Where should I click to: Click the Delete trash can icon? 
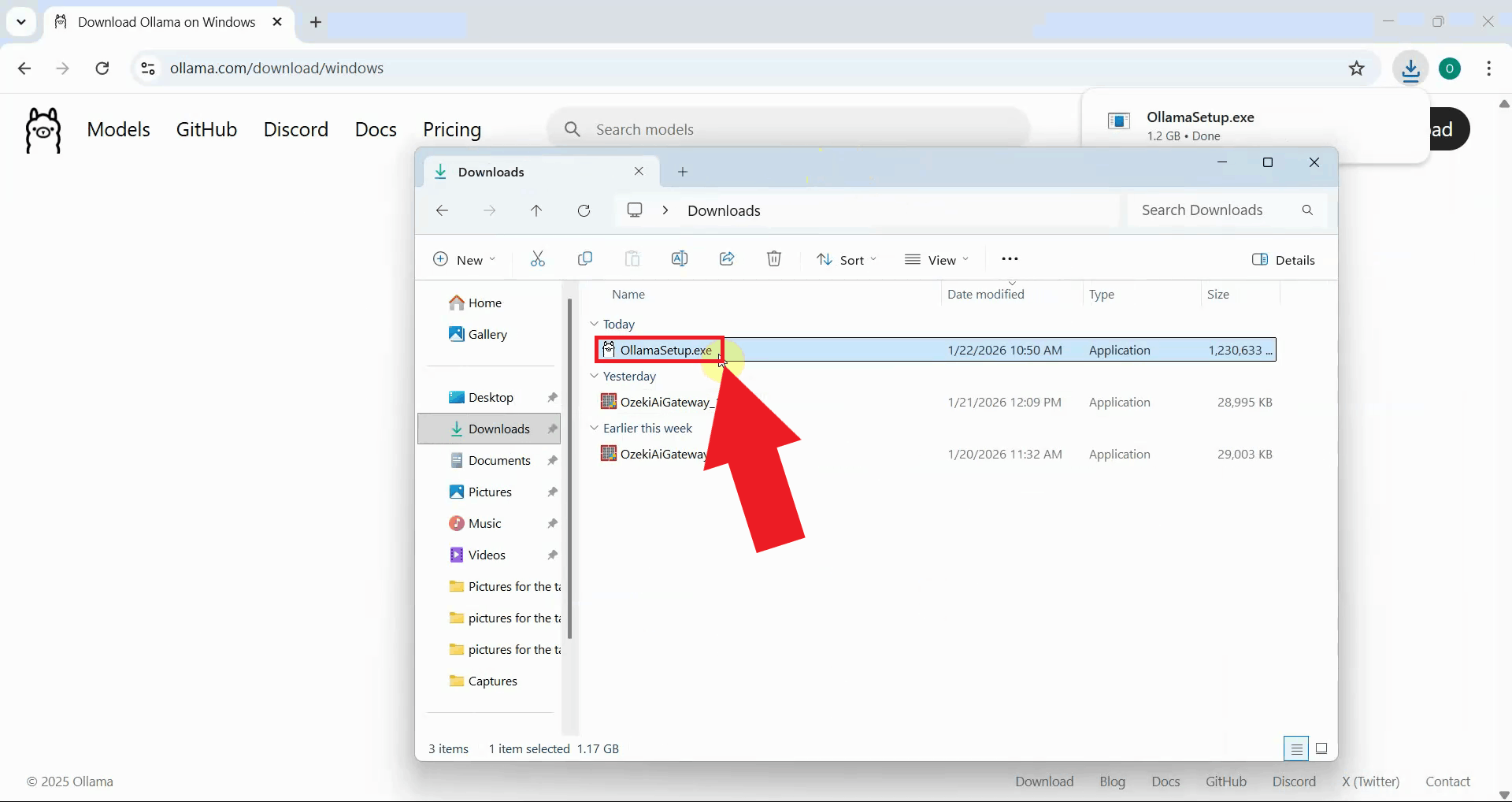(x=774, y=259)
